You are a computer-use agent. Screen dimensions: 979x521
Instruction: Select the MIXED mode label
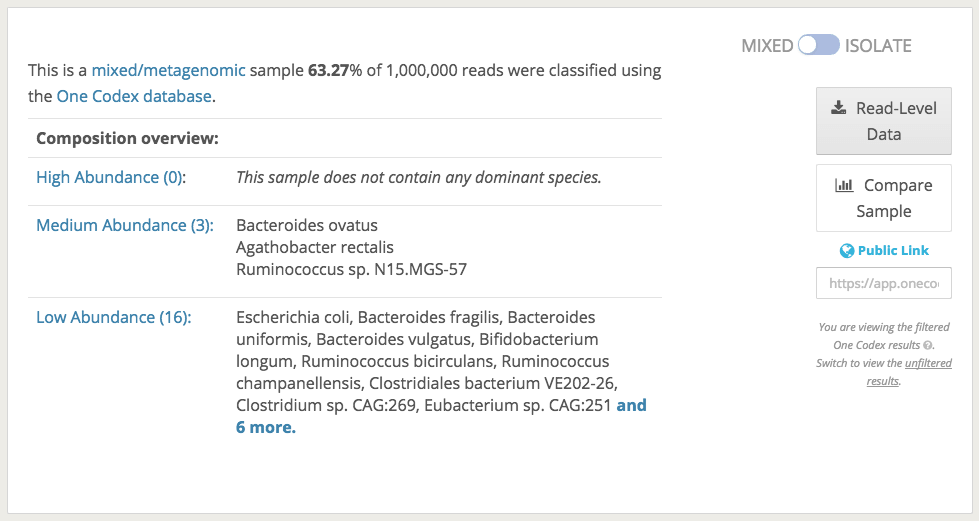click(767, 45)
